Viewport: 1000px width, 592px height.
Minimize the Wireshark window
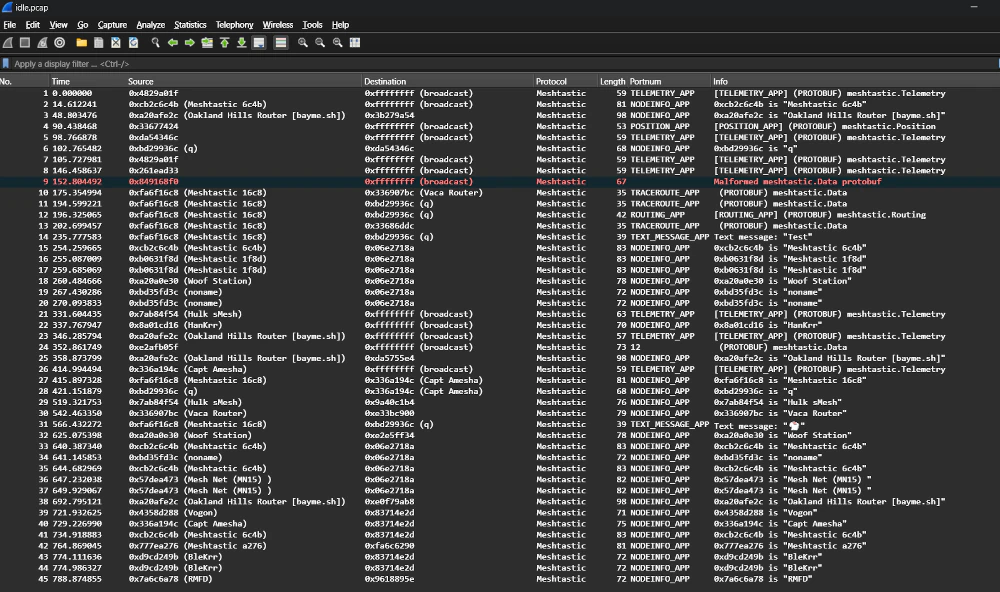click(x=974, y=7)
